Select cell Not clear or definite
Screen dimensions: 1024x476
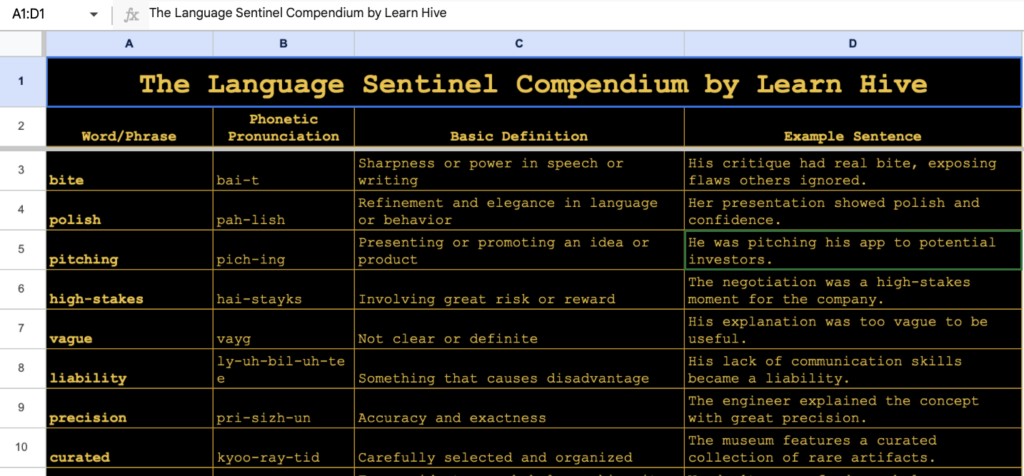click(519, 329)
